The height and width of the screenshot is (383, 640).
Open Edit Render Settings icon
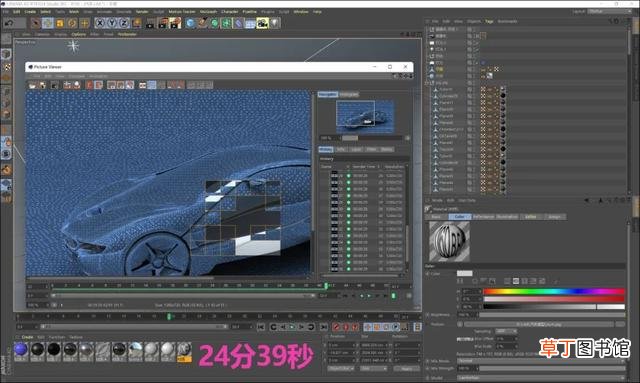pos(176,23)
